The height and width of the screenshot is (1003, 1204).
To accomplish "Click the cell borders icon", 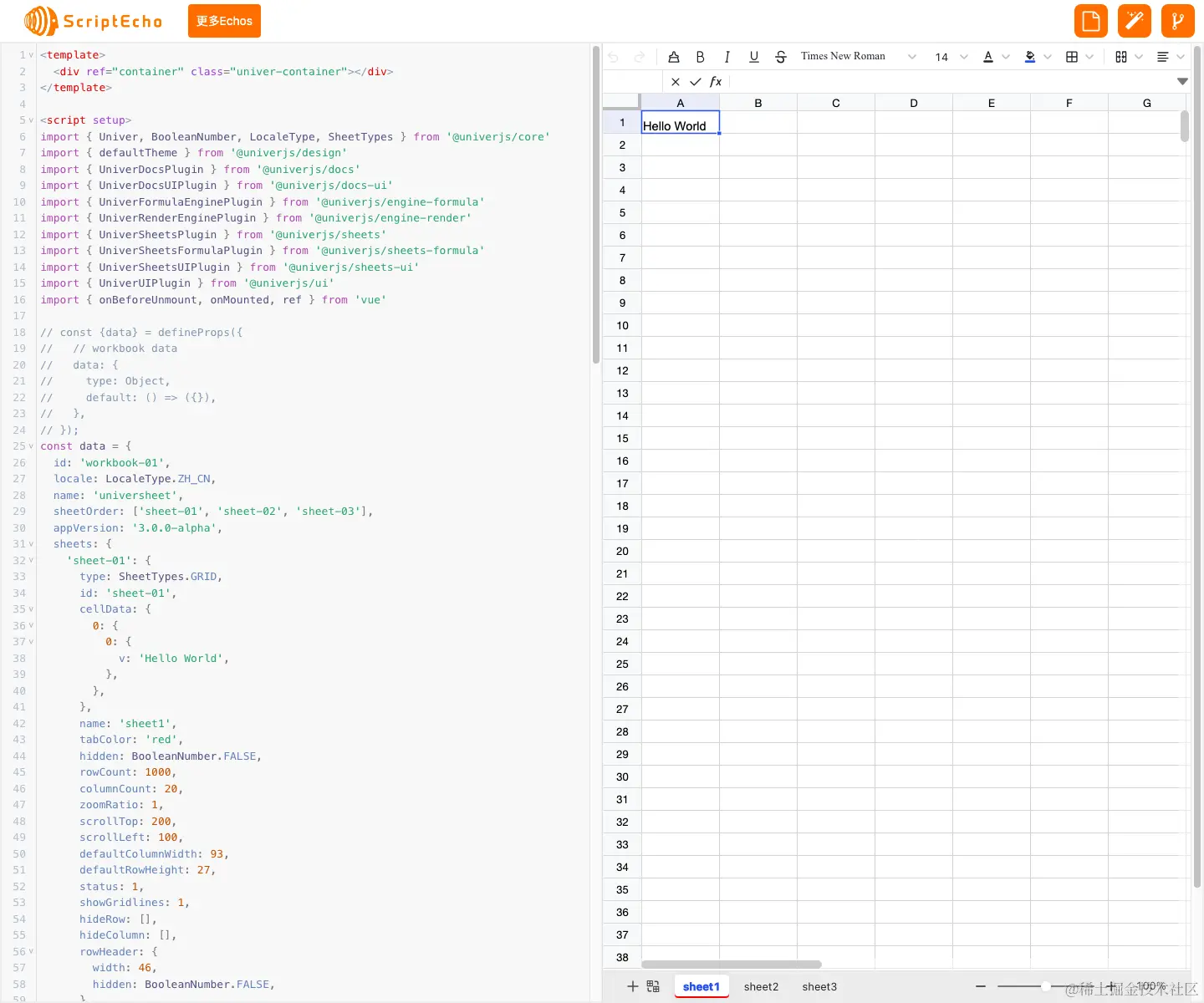I will pyautogui.click(x=1072, y=57).
